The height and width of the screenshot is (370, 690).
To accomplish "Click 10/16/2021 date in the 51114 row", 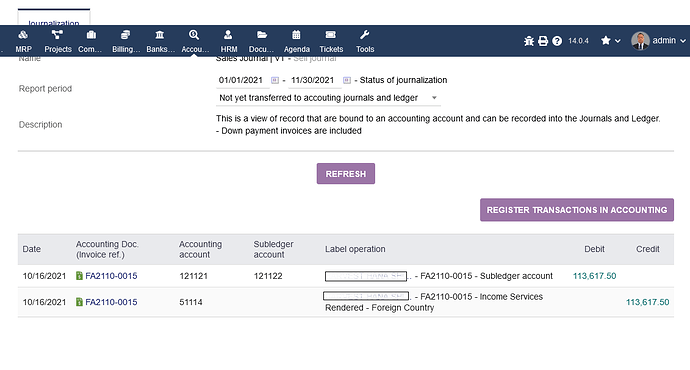I will tap(44, 302).
